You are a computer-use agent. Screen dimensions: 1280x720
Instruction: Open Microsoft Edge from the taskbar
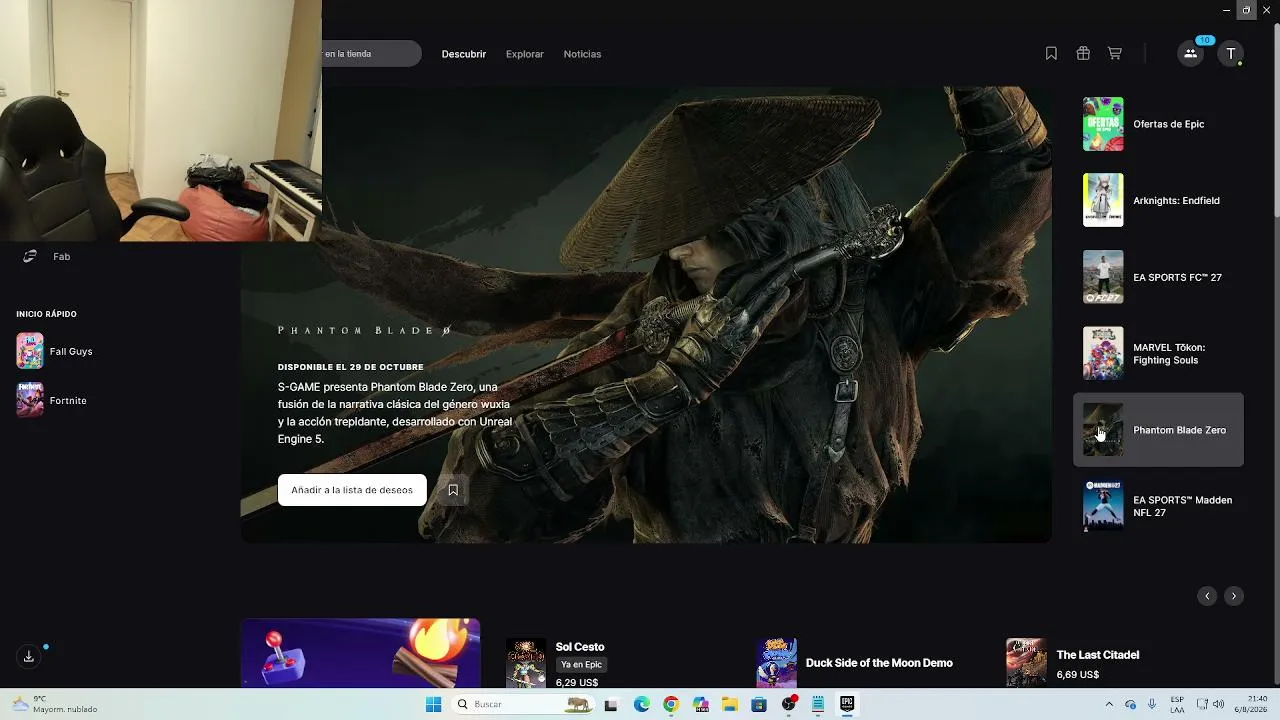pos(642,704)
